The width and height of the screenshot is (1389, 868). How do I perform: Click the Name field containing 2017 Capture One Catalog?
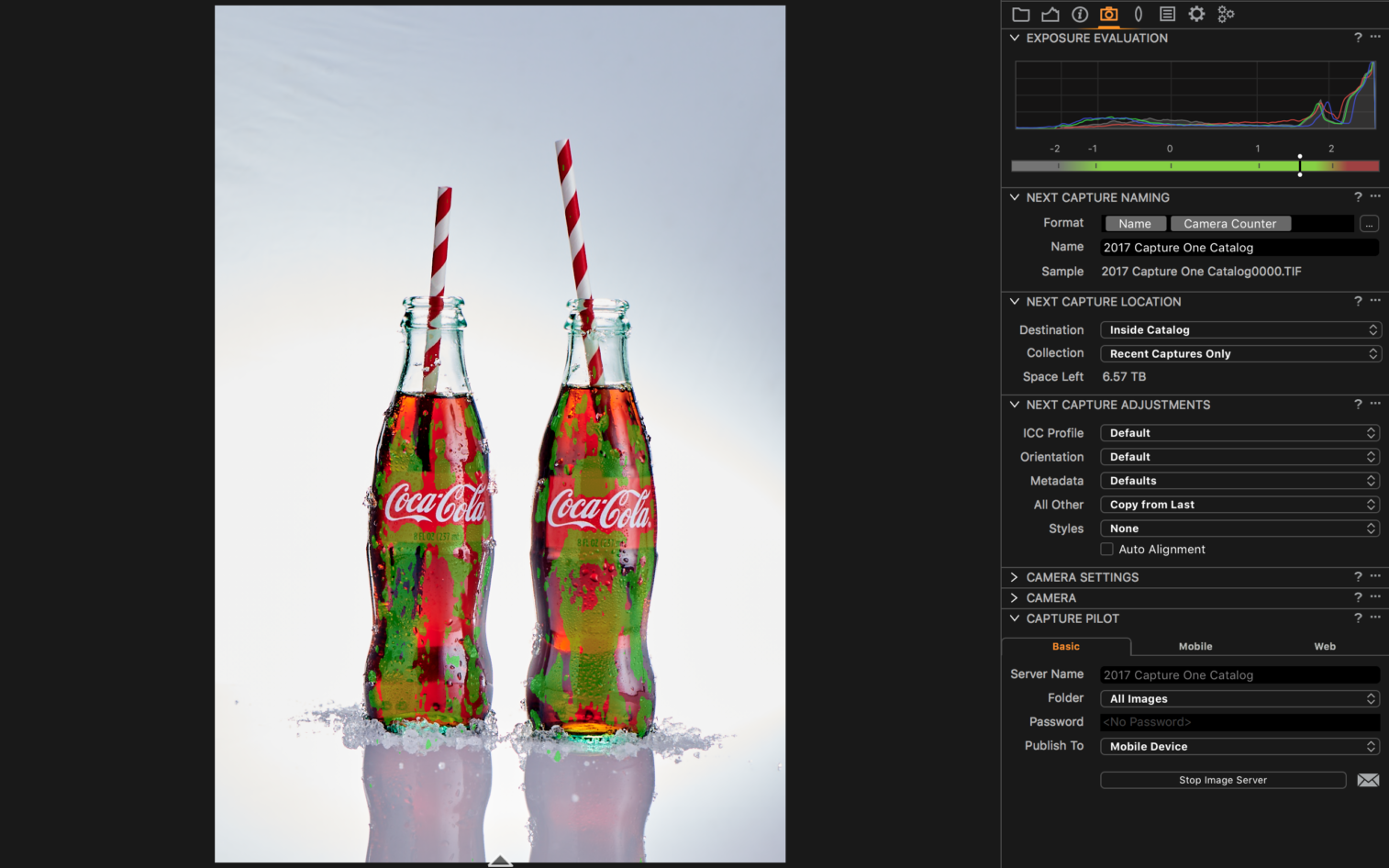(x=1239, y=247)
